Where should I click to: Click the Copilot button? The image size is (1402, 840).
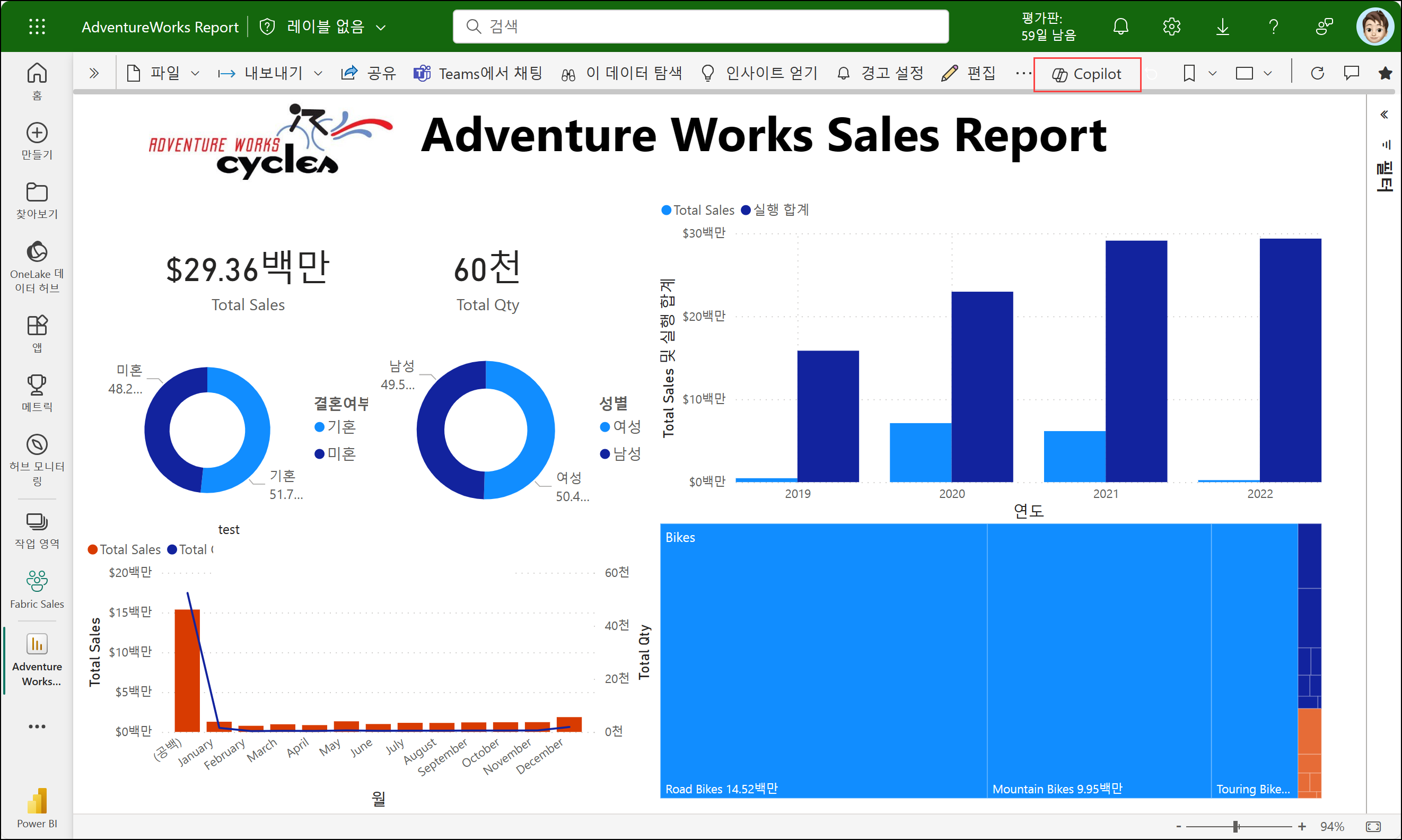1086,74
